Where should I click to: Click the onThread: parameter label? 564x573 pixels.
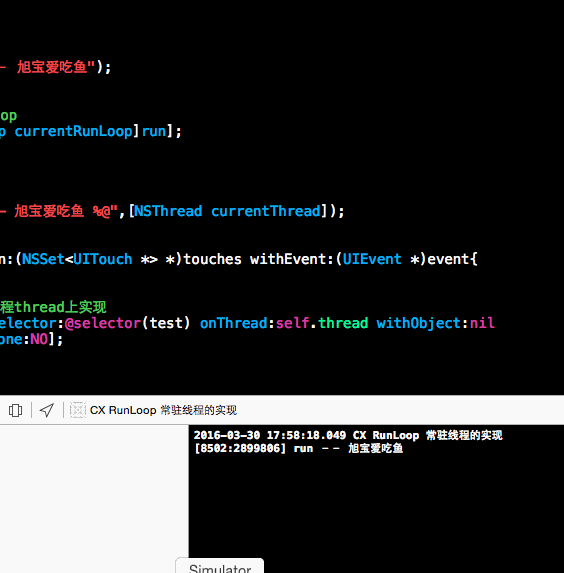coord(236,323)
